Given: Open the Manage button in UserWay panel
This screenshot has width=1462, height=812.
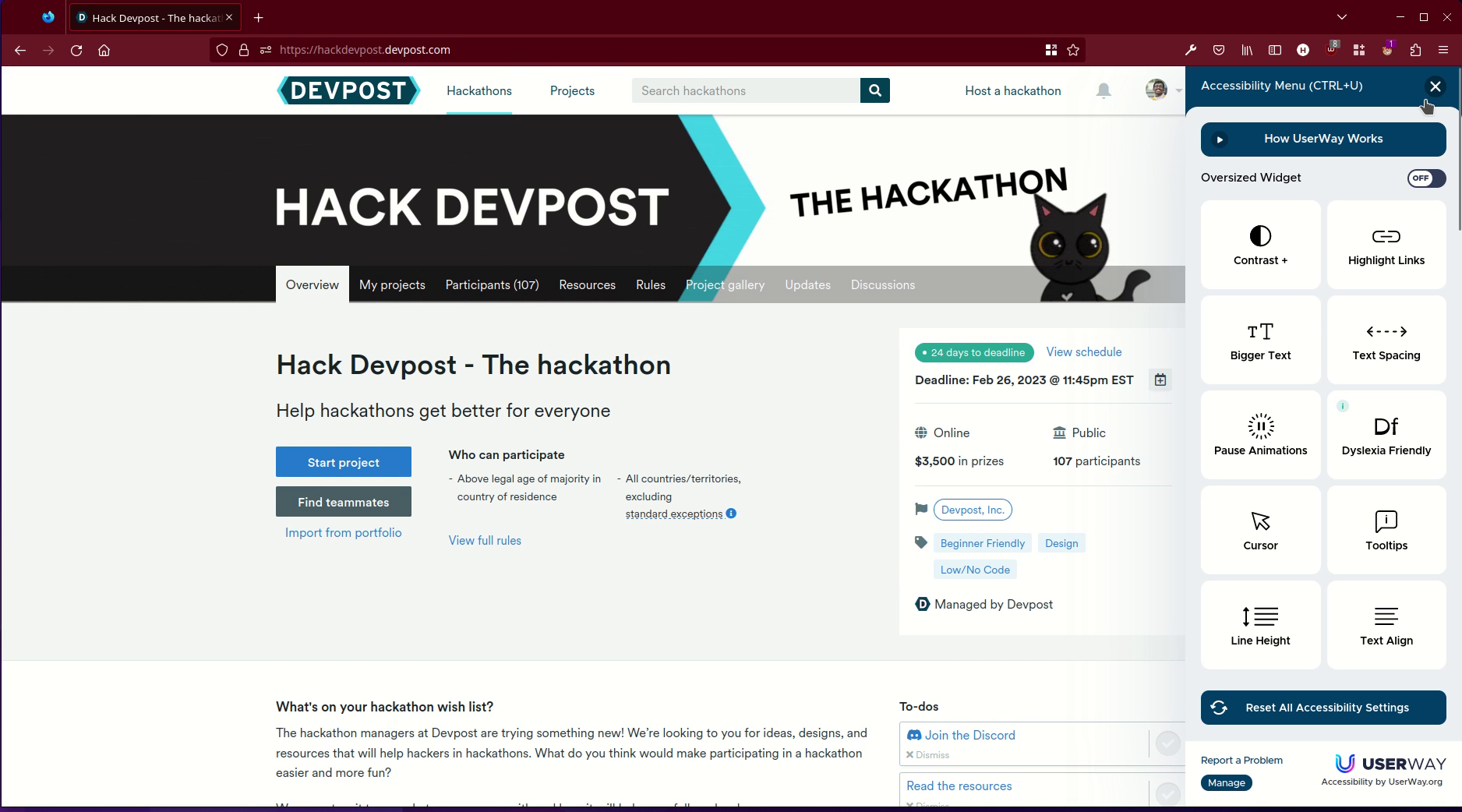Looking at the screenshot, I should (x=1227, y=782).
